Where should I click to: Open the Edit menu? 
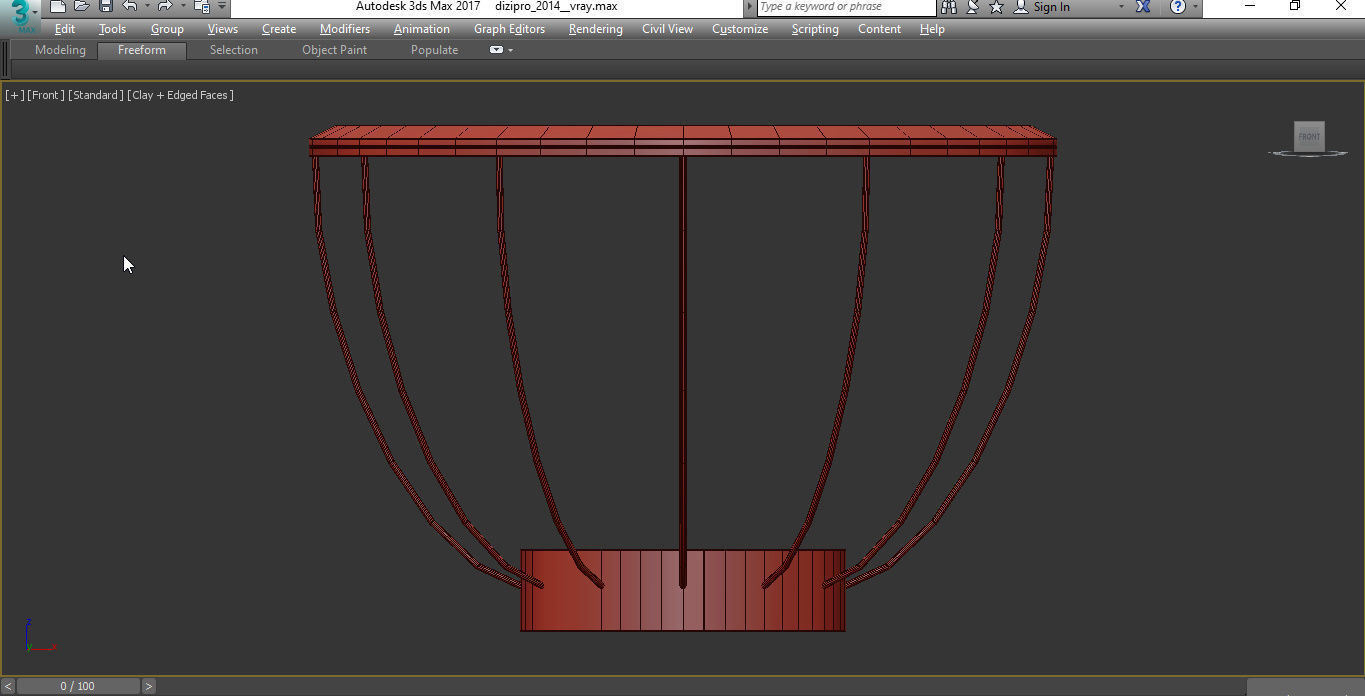click(65, 29)
